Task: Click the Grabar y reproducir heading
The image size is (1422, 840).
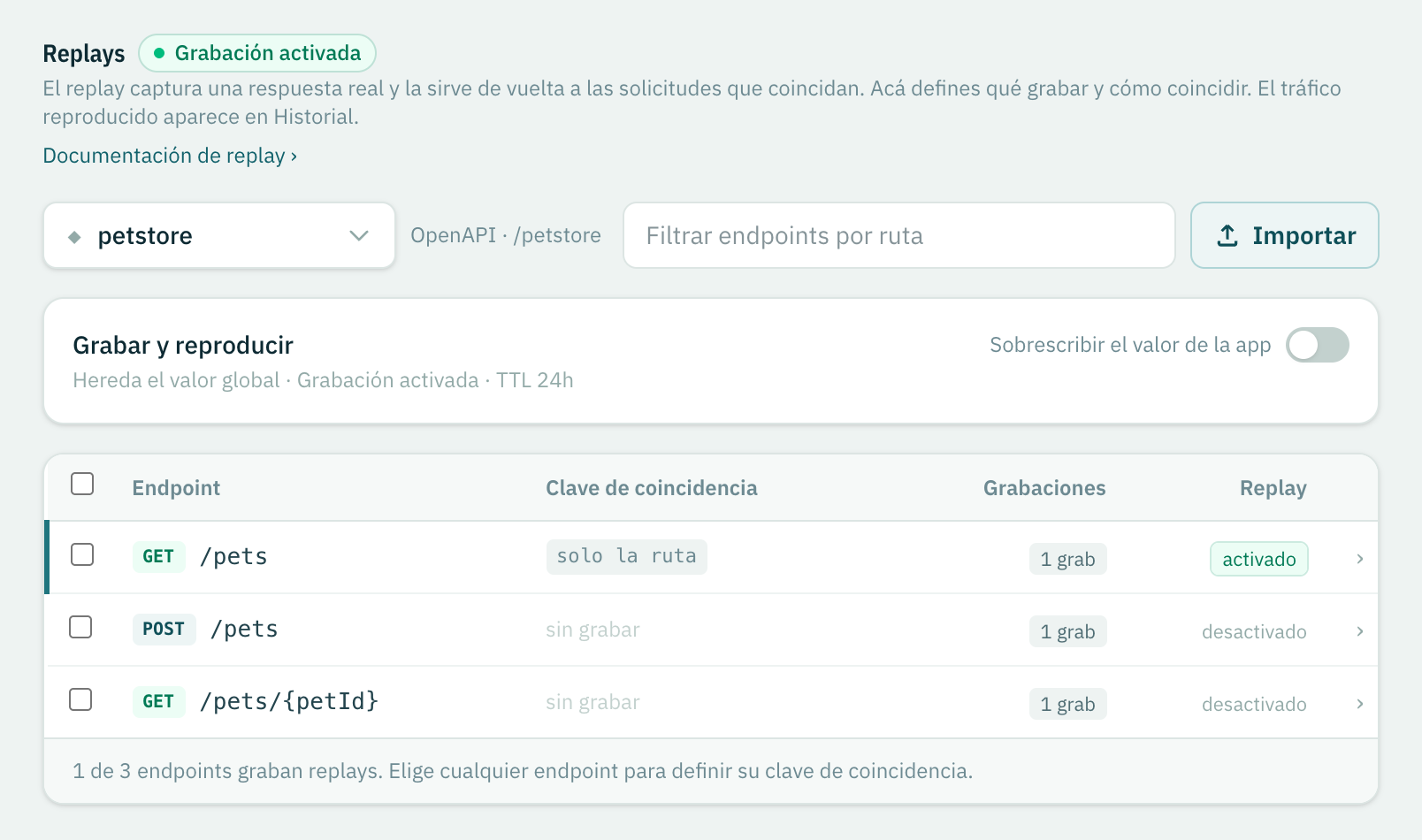Action: tap(183, 346)
